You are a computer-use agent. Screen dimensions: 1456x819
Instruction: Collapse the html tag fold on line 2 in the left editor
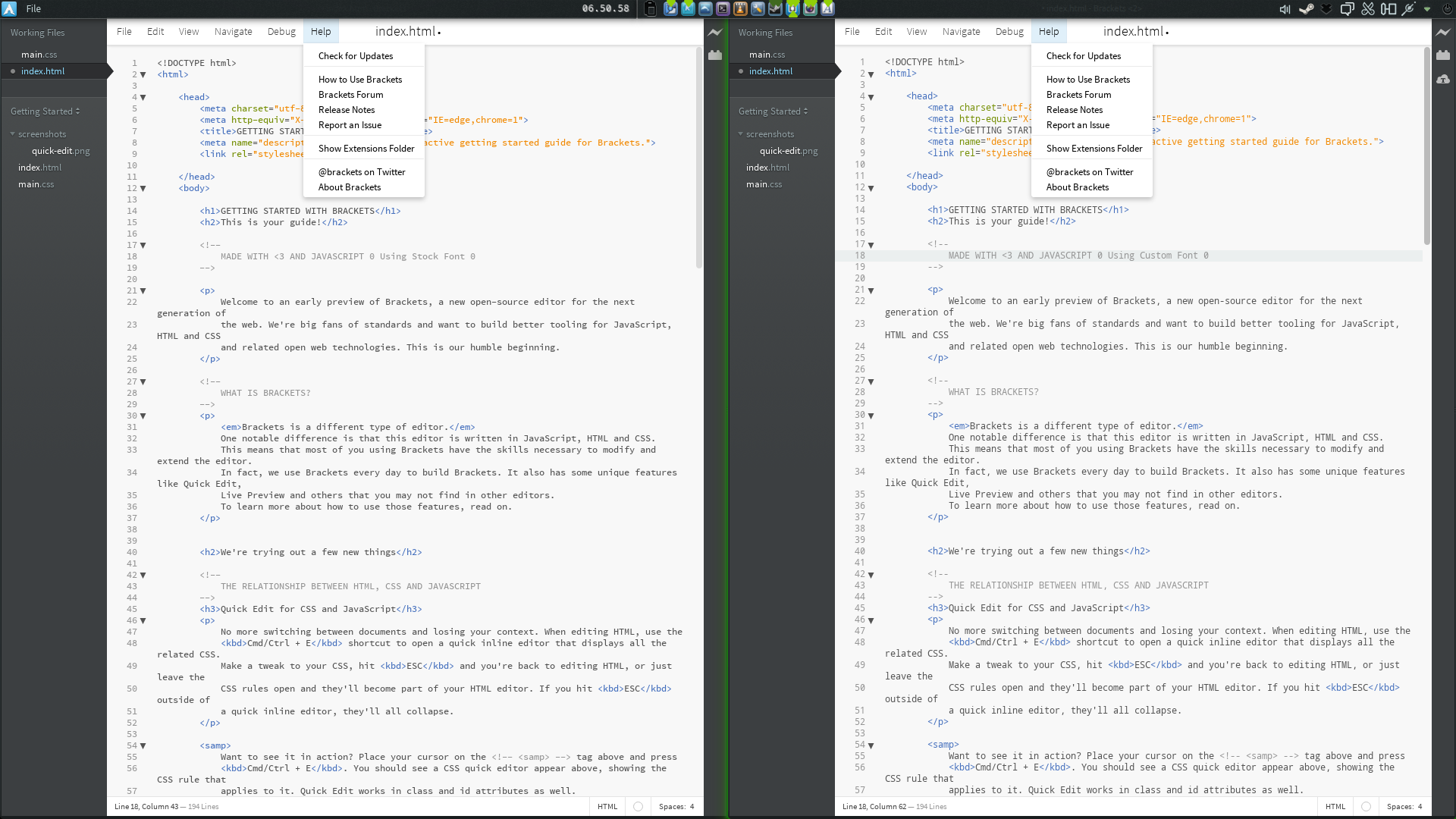pyautogui.click(x=143, y=75)
